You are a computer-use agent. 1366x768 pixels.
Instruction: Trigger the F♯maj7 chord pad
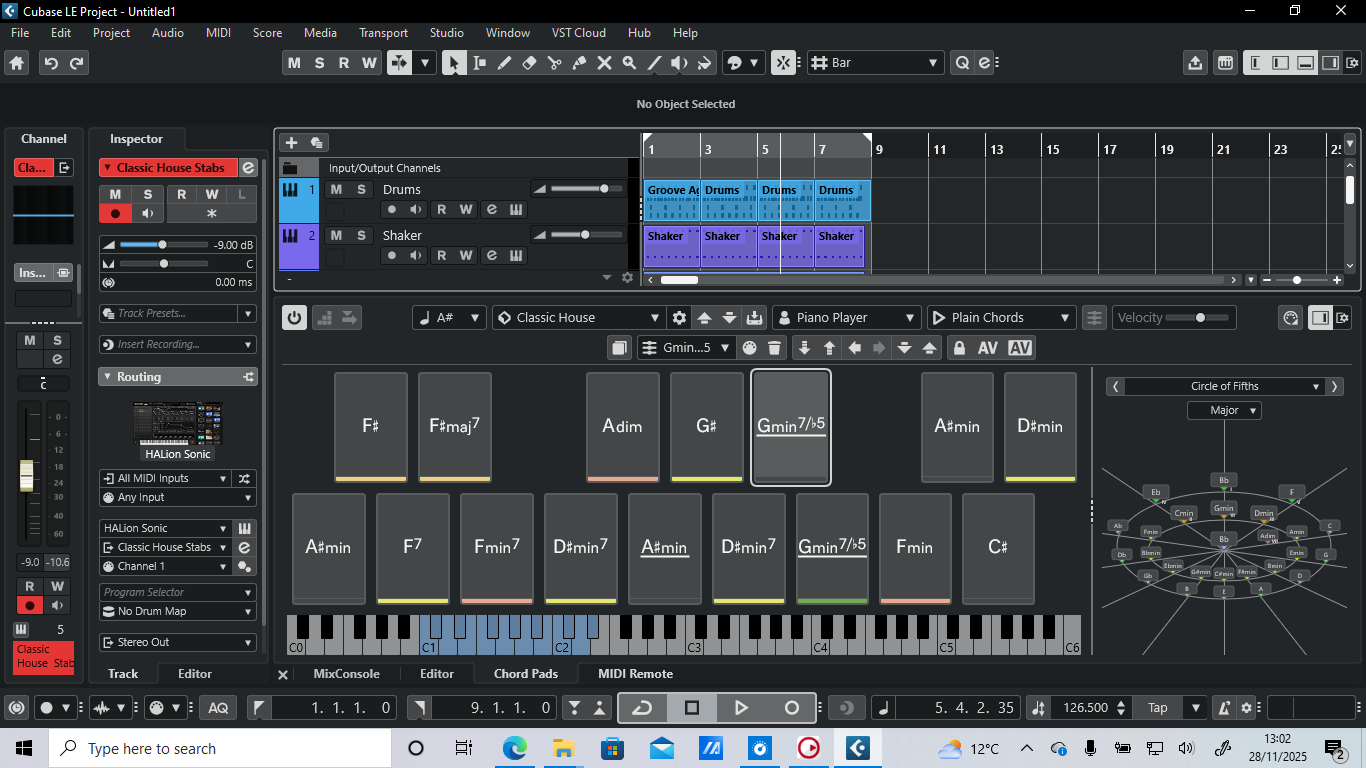(455, 426)
